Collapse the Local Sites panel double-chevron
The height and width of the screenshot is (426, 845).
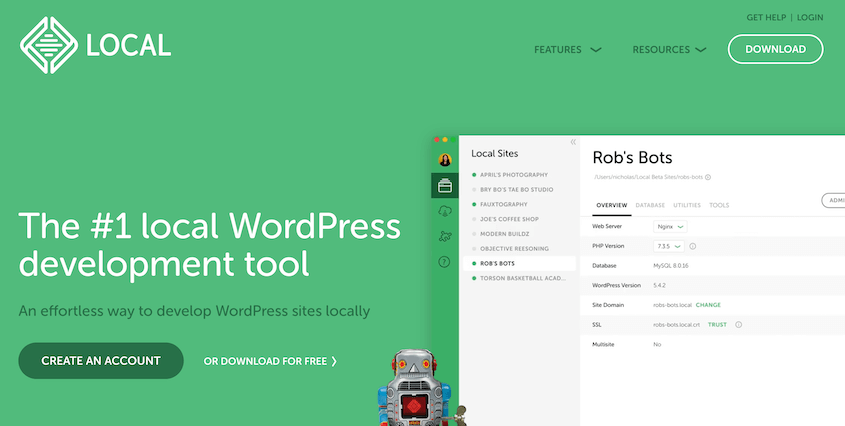(573, 142)
